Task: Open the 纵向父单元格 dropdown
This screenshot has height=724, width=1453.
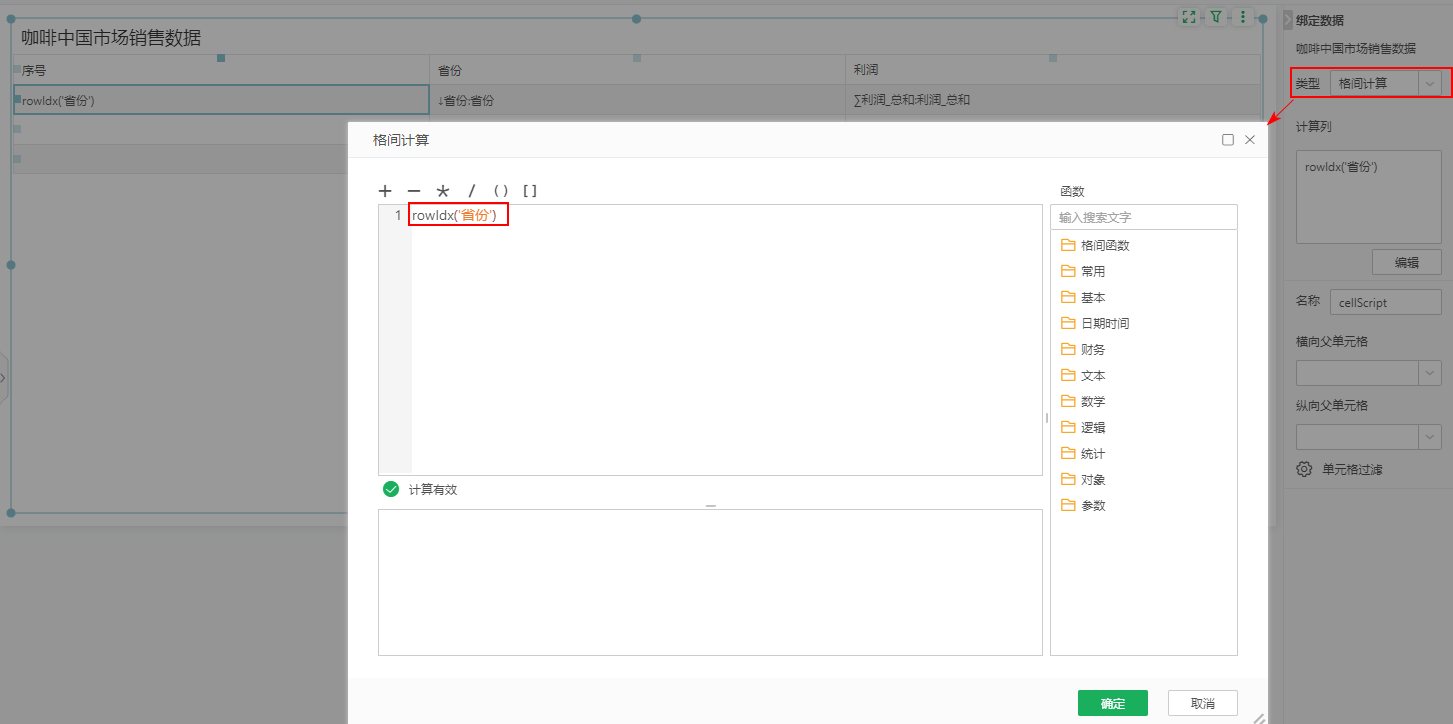Action: pyautogui.click(x=1368, y=437)
